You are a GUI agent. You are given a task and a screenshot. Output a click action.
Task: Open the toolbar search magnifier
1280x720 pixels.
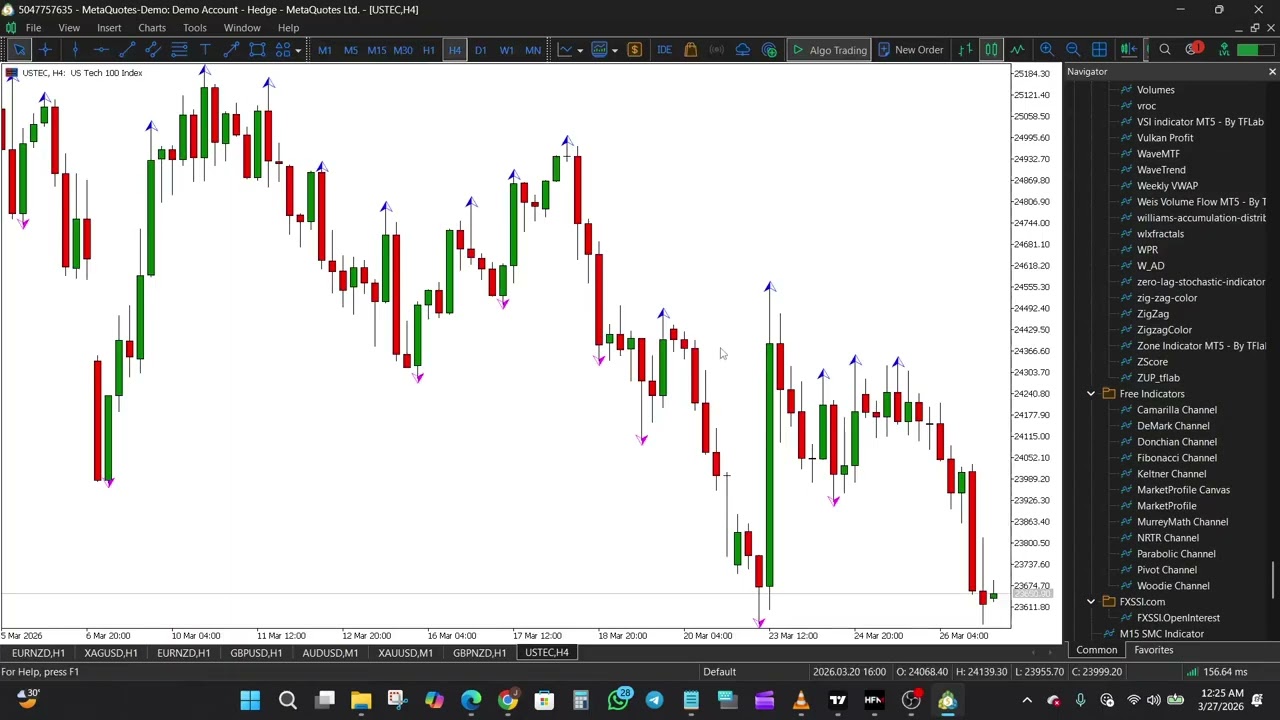tap(1165, 50)
